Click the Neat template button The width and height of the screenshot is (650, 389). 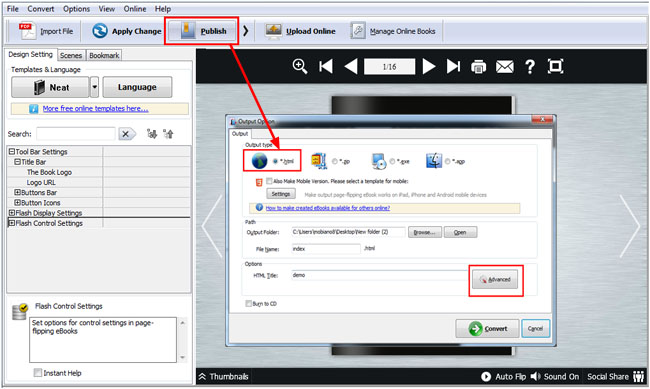click(50, 87)
